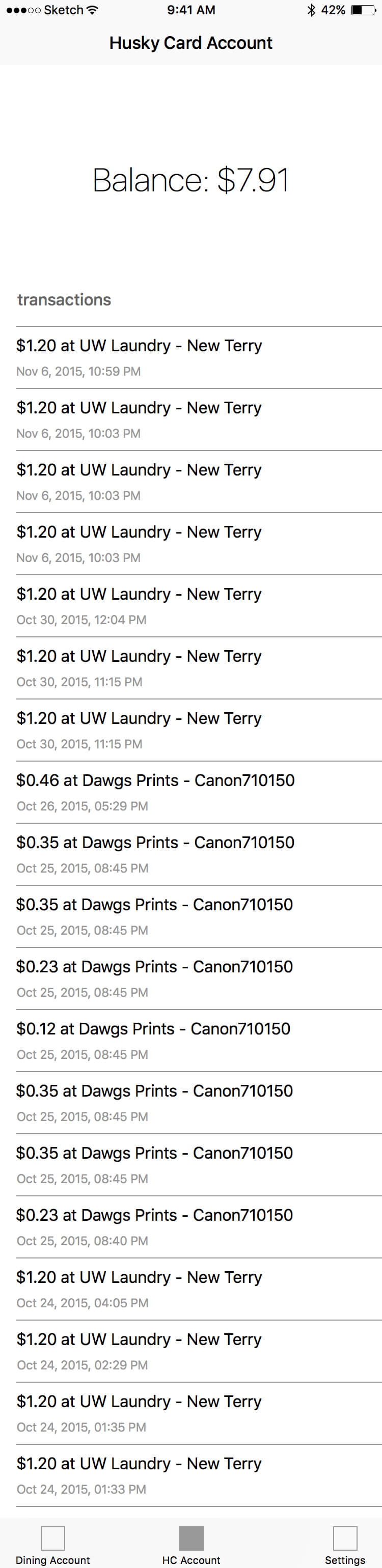Open the $0.46 Dawgs Prints transaction
Screen dimensions: 382x1568
pyautogui.click(x=190, y=792)
